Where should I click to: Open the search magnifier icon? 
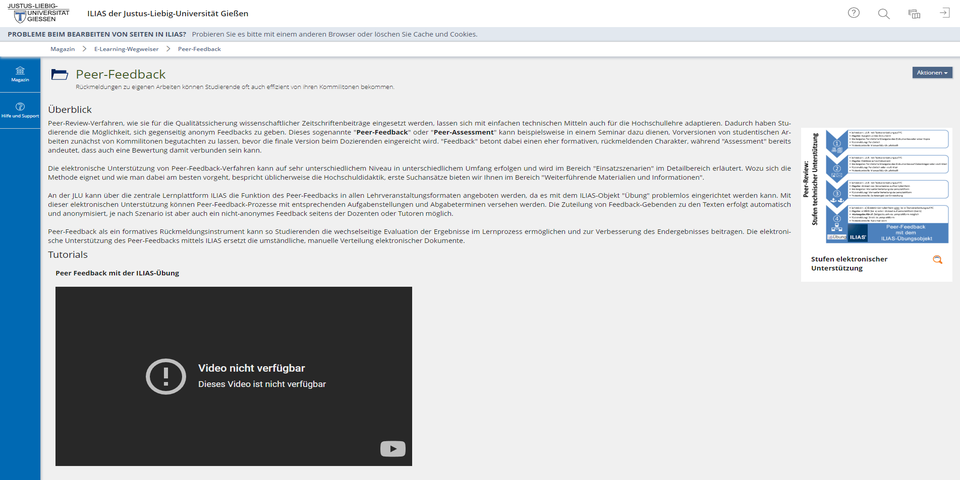pos(883,13)
